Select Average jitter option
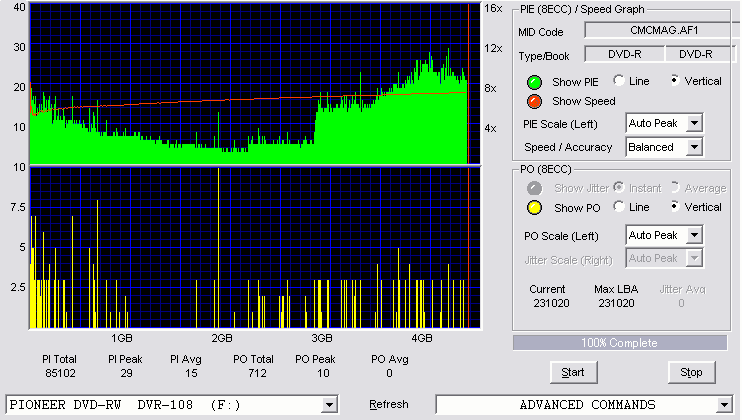Screen dimensions: 742x420 [x=675, y=187]
